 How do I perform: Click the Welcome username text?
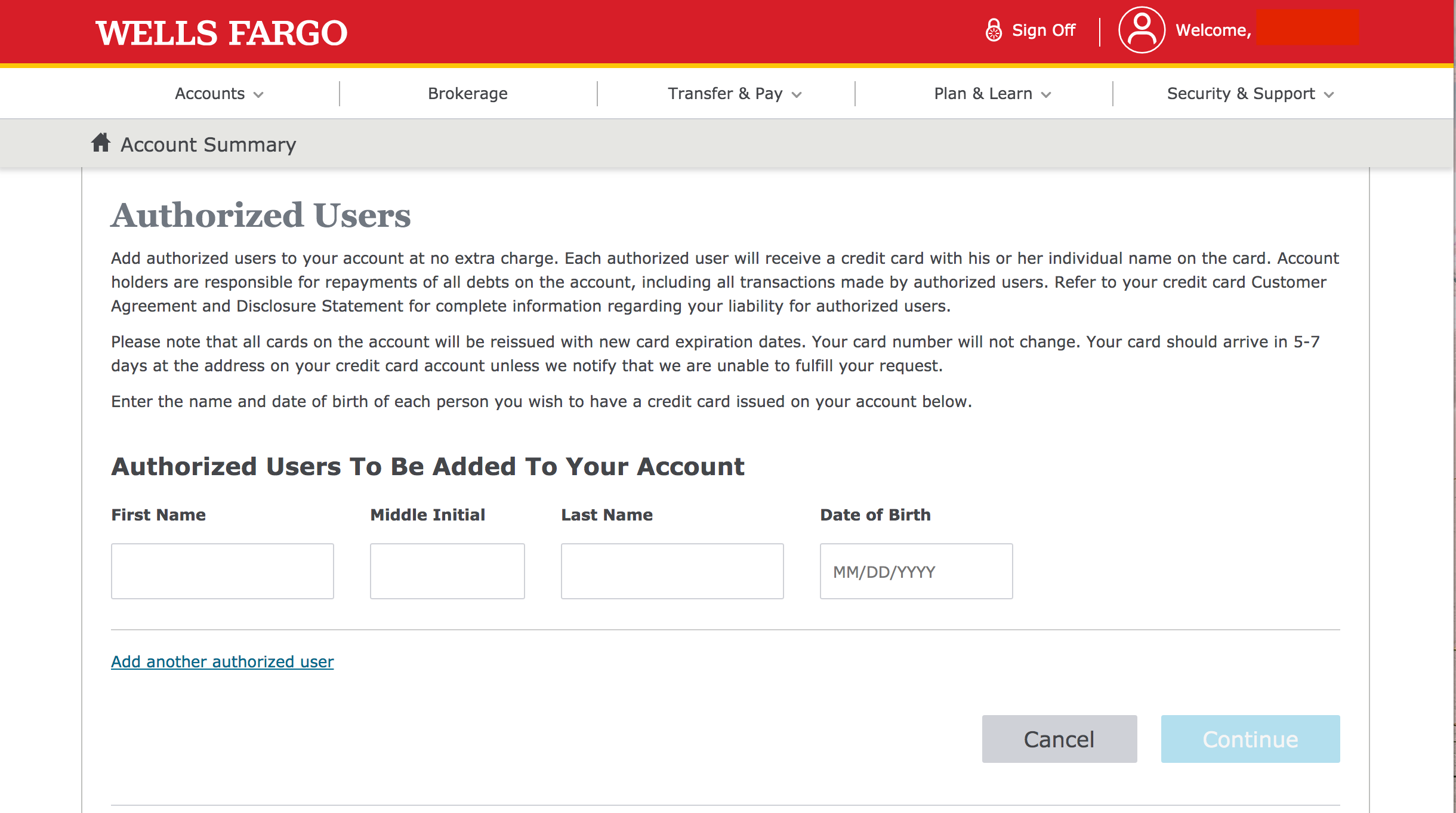click(1213, 30)
